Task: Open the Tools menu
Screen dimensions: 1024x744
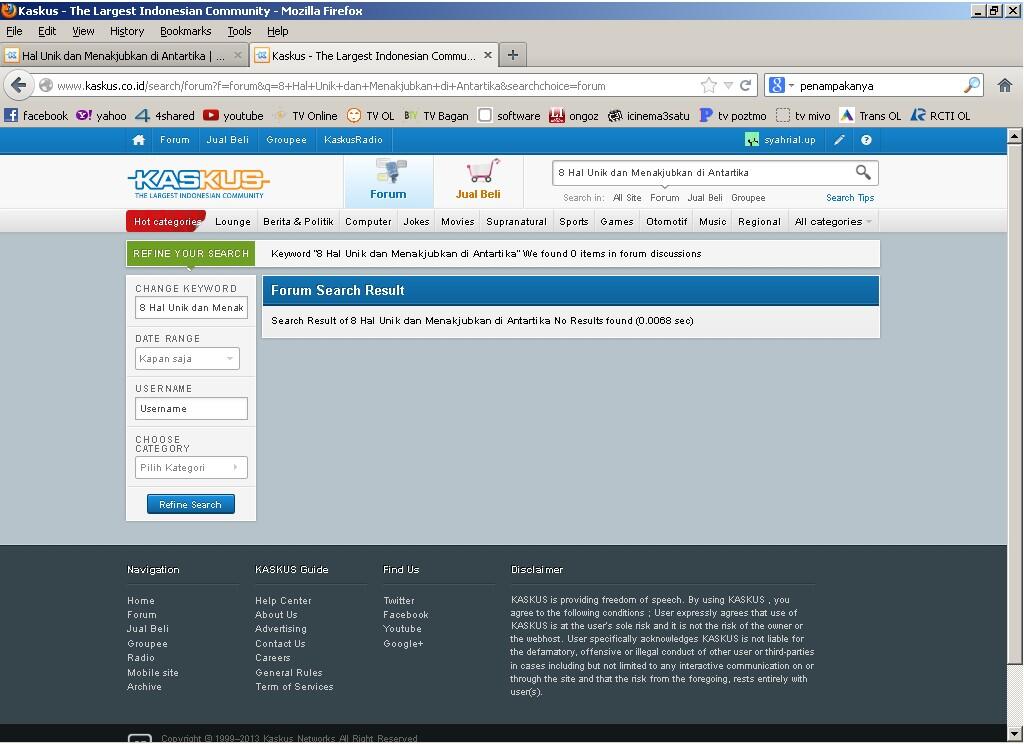Action: [239, 31]
